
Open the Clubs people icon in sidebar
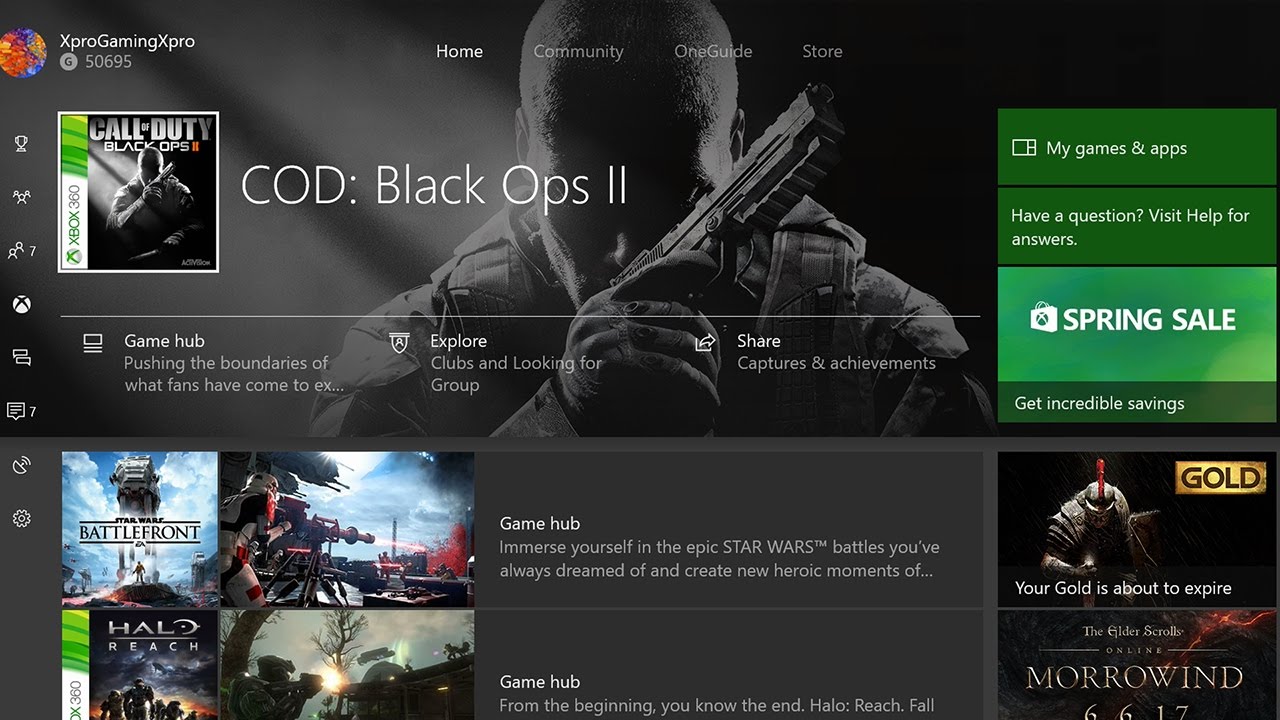pyautogui.click(x=21, y=197)
